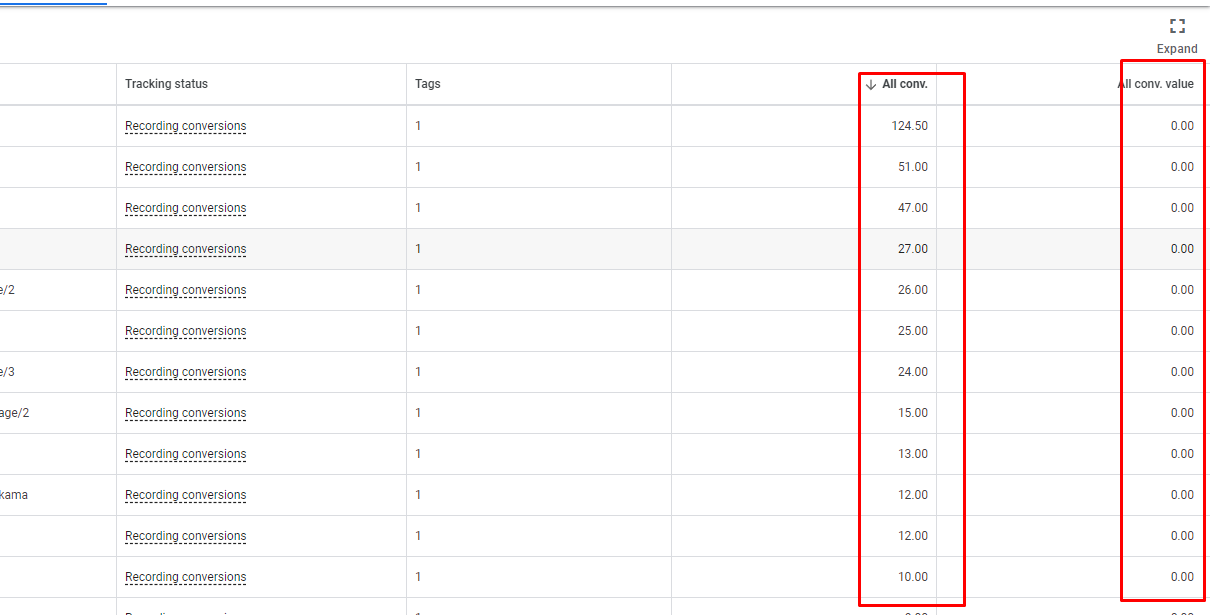The image size is (1210, 615).
Task: Select the Tags value 1 in the first row
Action: (x=417, y=126)
